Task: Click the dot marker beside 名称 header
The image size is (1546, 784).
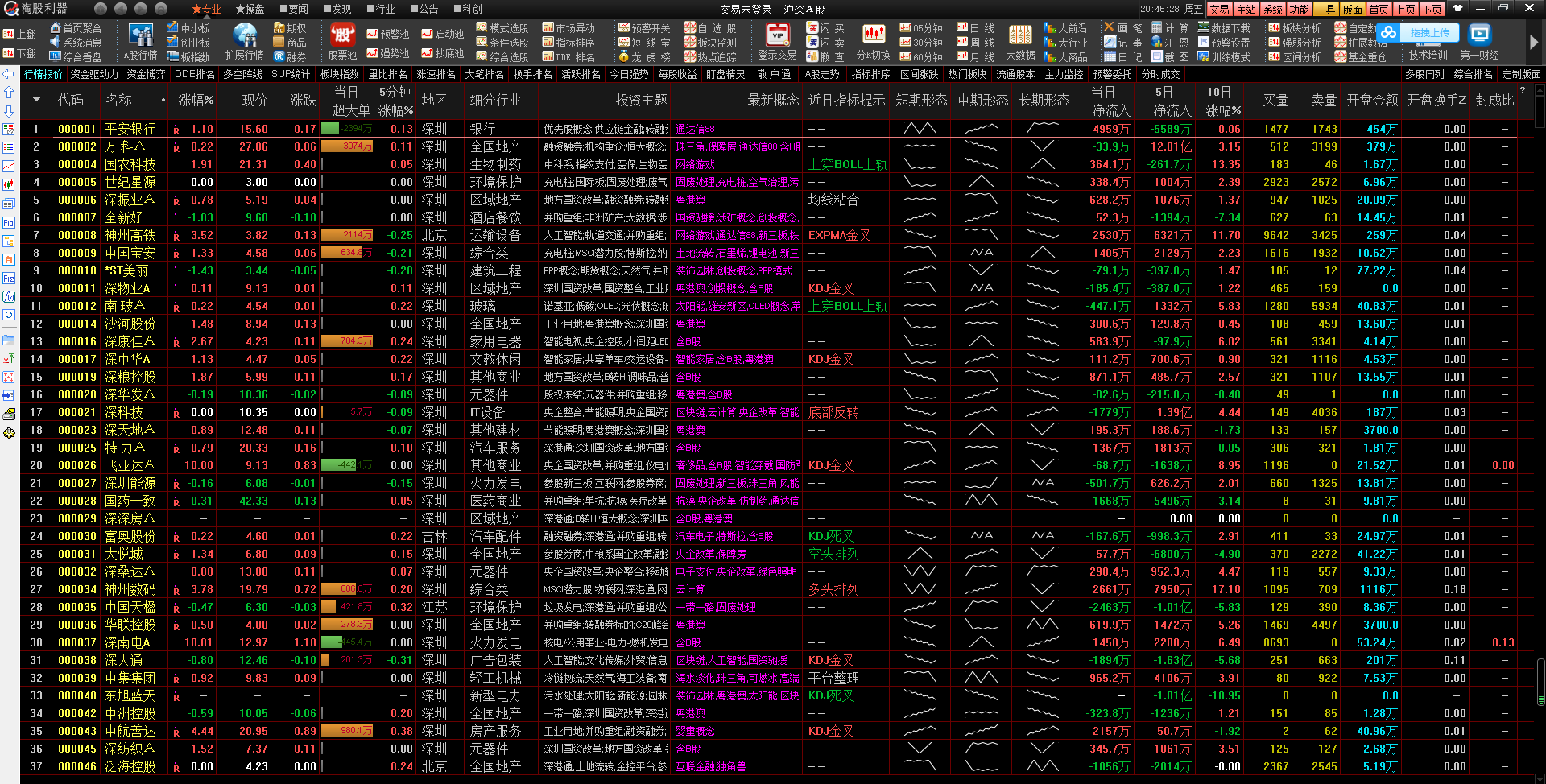Action: (x=163, y=100)
